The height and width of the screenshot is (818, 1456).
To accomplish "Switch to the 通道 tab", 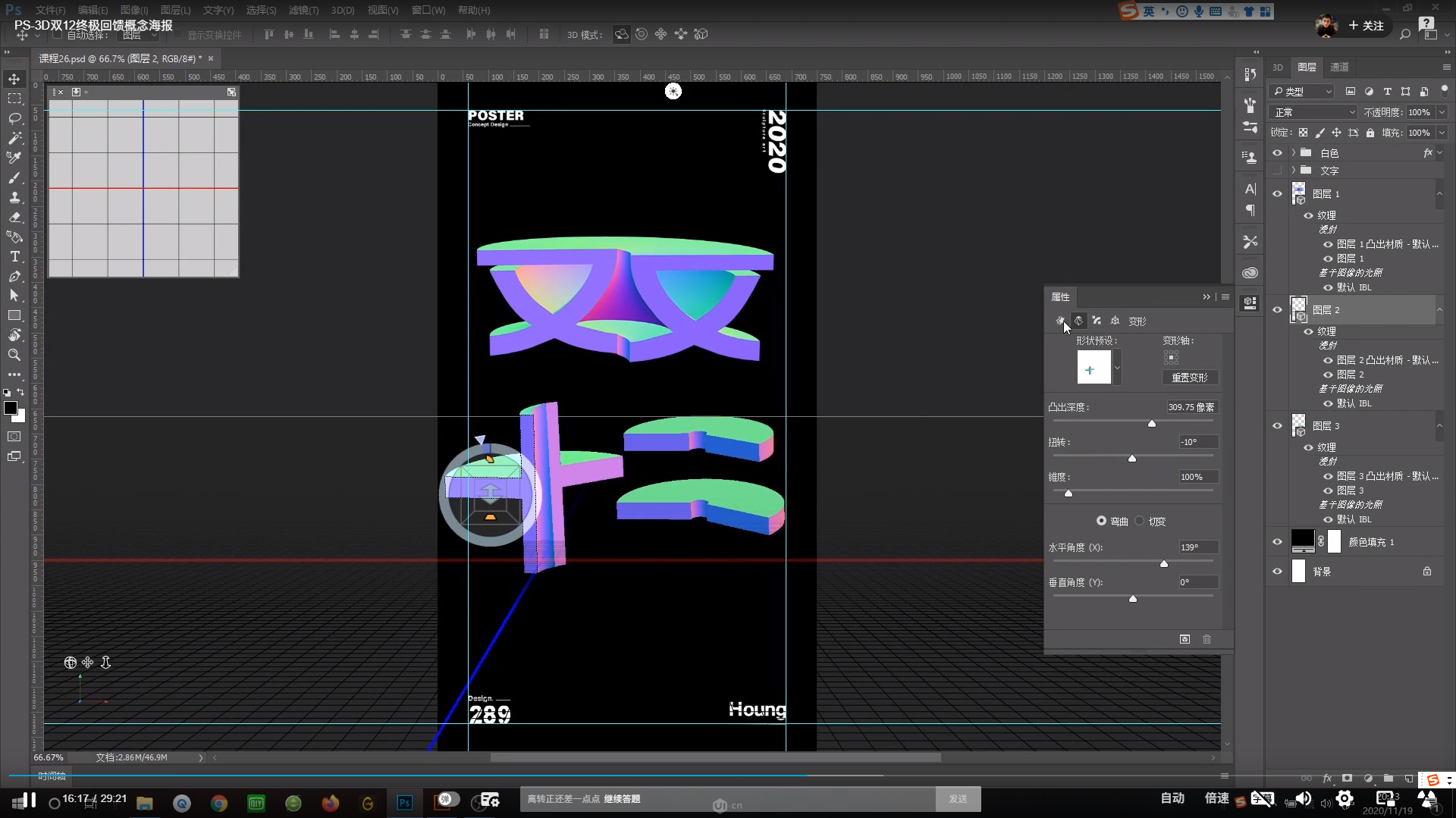I will 1340,67.
